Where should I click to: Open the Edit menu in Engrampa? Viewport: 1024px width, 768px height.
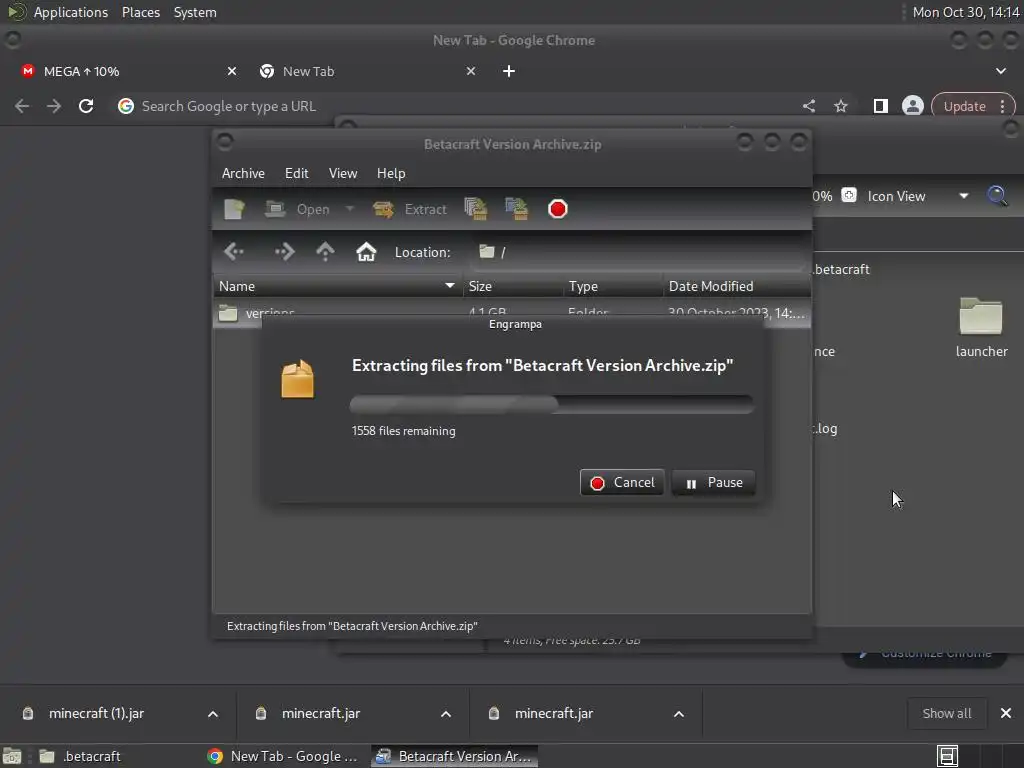pyautogui.click(x=296, y=173)
